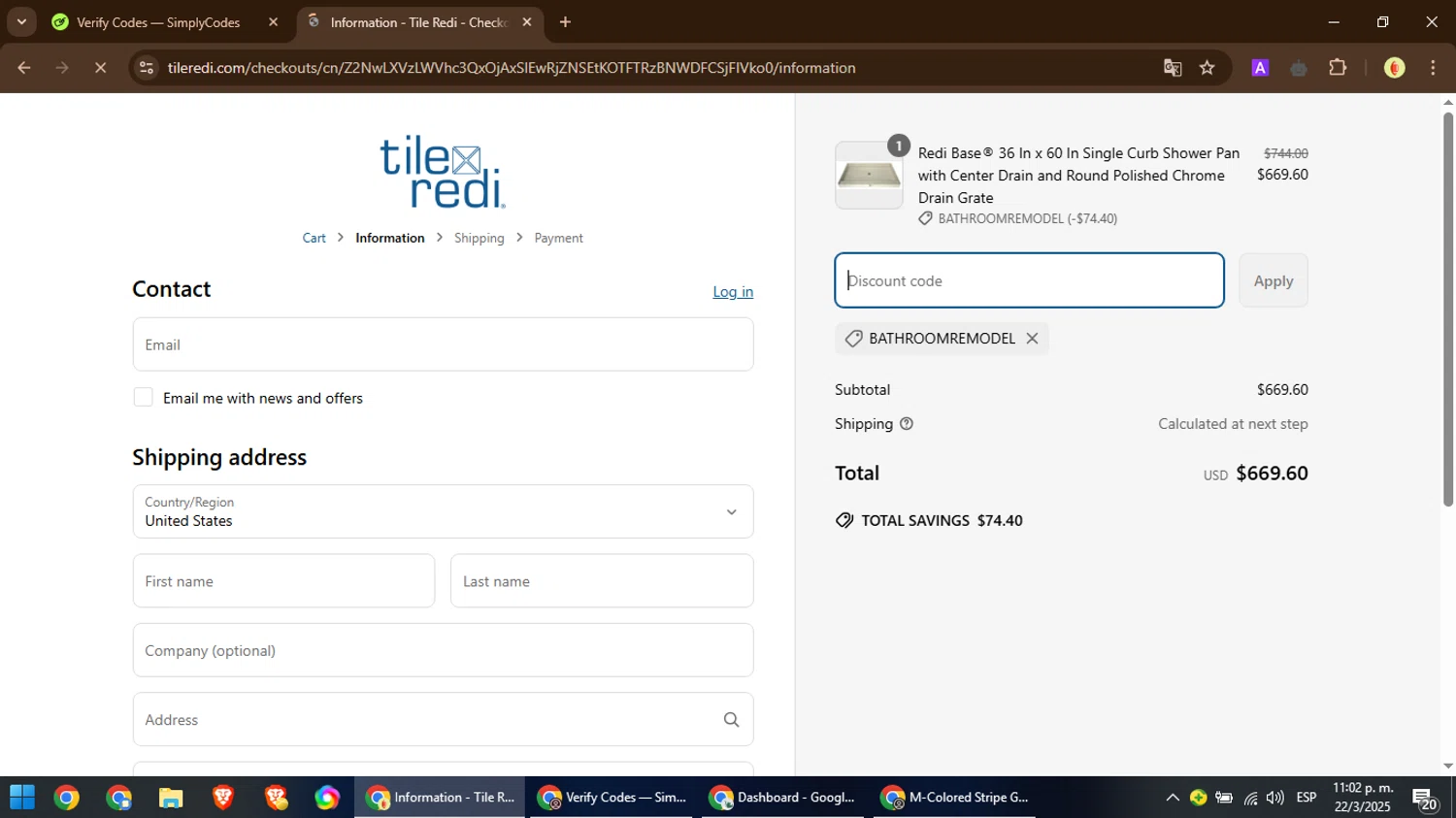This screenshot has width=1456, height=818.
Task: Close the Information - Tile Redi tab
Action: pyautogui.click(x=527, y=22)
